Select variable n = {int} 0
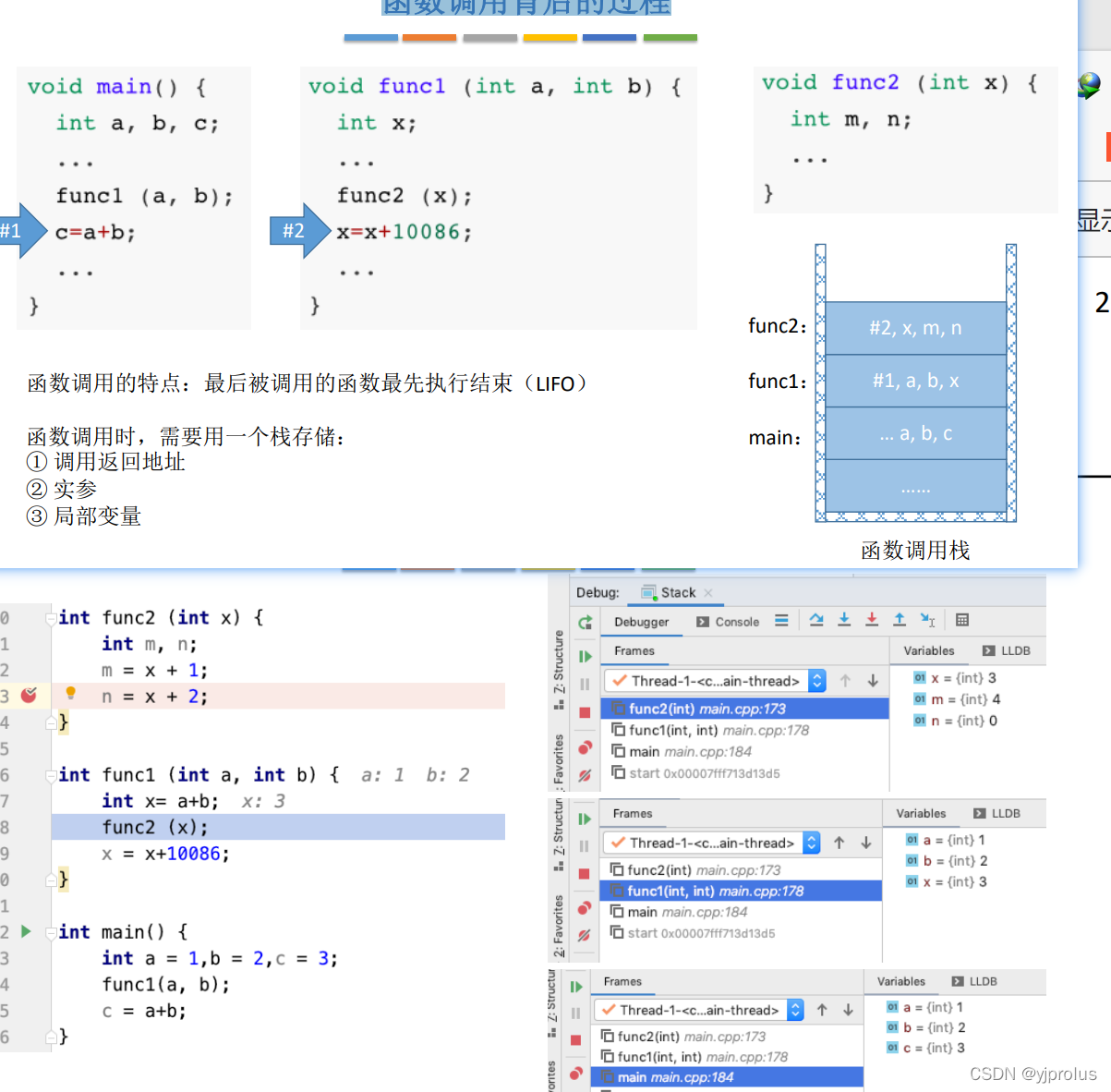 point(955,721)
